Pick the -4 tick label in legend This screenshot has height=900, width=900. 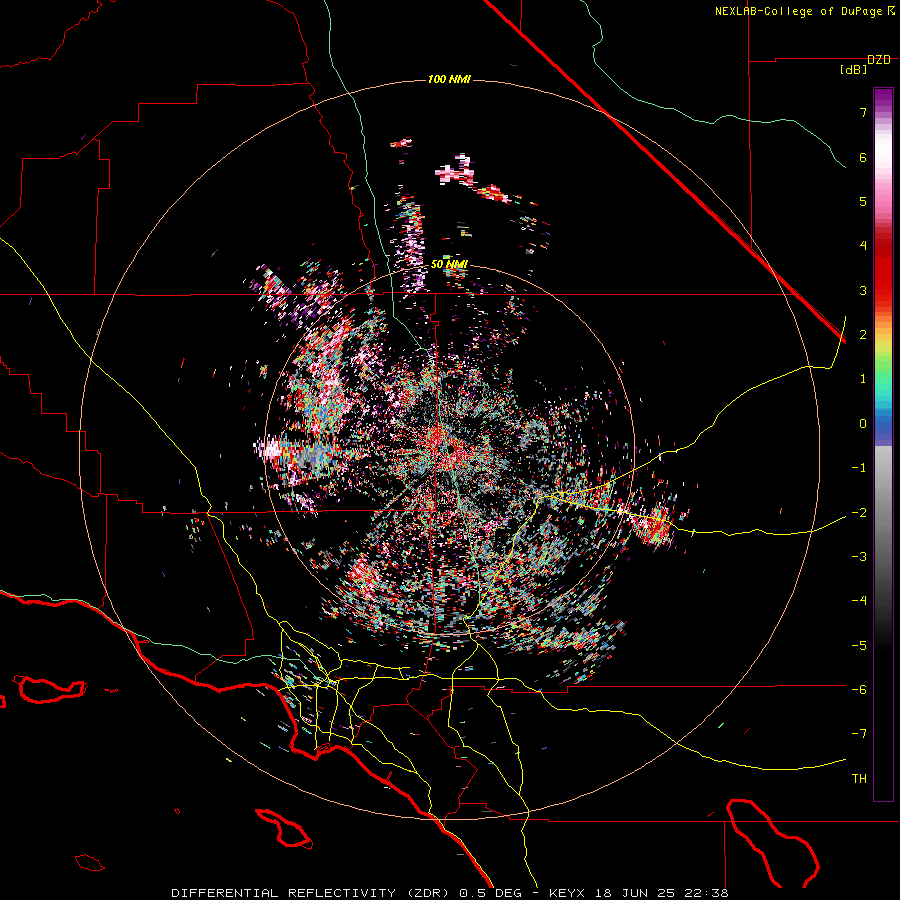pyautogui.click(x=859, y=601)
